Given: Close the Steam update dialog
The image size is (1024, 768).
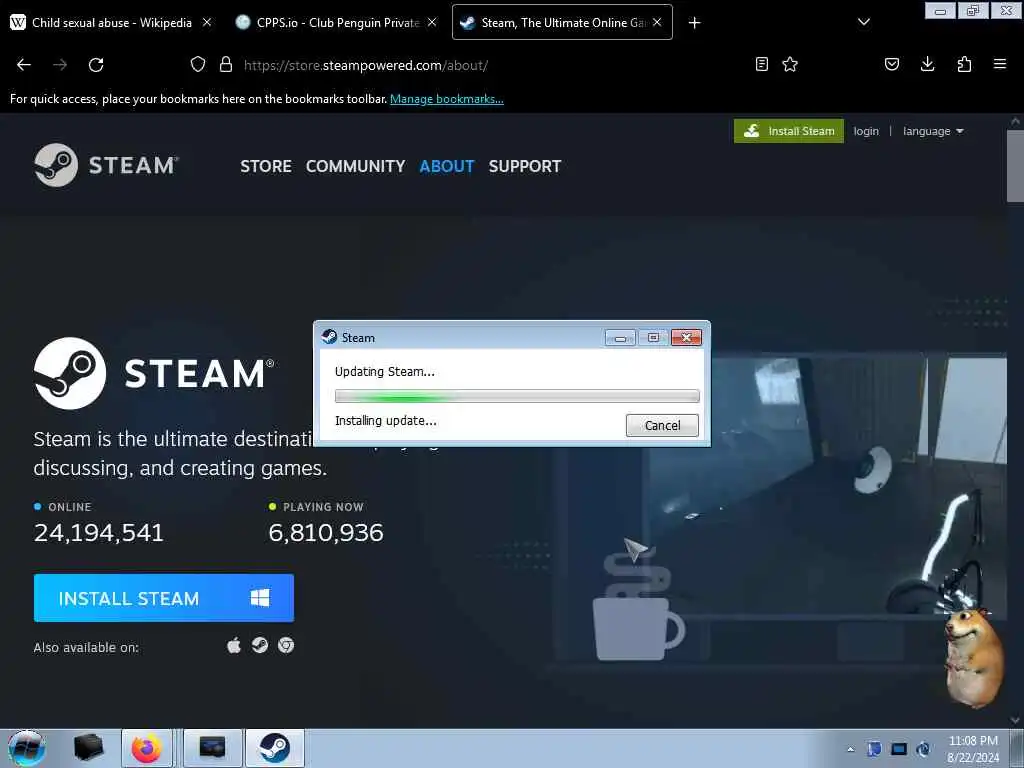Looking at the screenshot, I should pyautogui.click(x=686, y=338).
